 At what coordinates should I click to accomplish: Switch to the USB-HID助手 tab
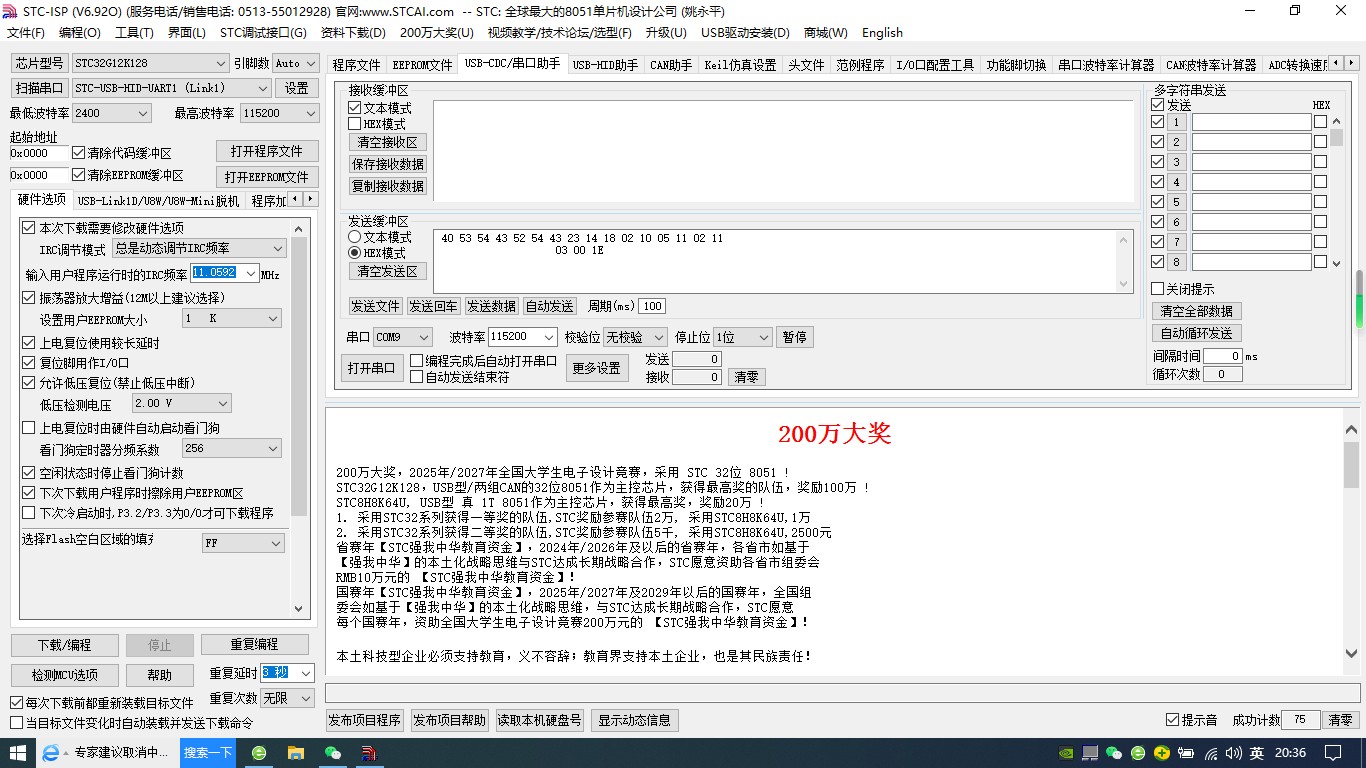click(605, 65)
